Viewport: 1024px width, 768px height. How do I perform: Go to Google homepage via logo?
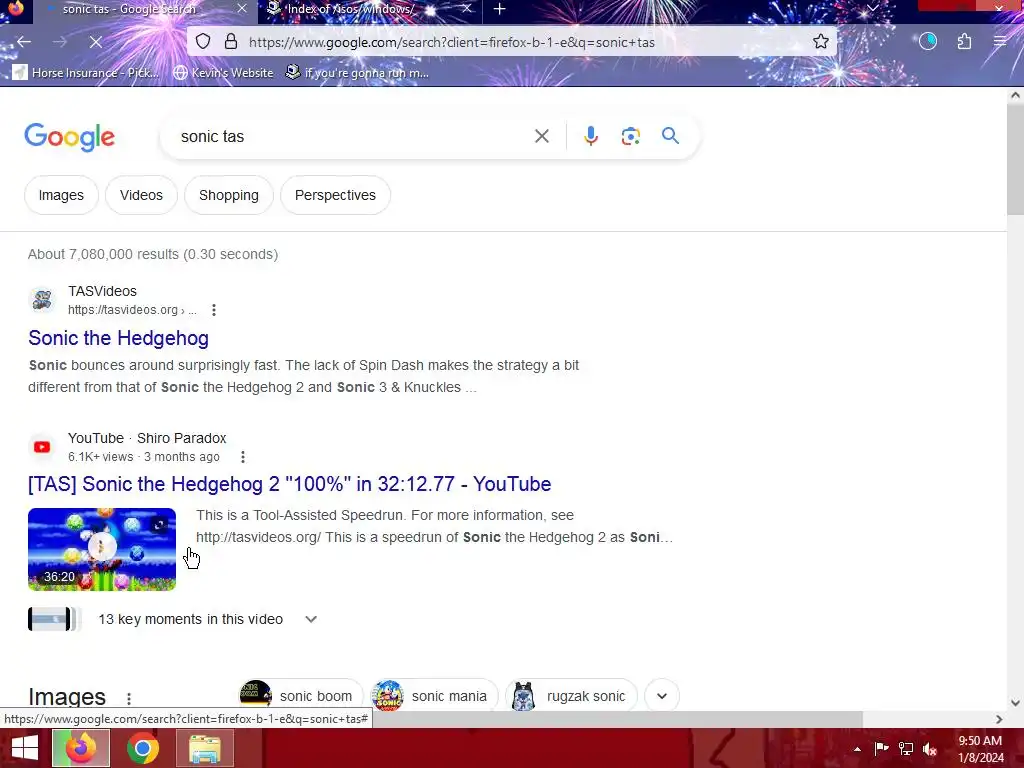[69, 137]
